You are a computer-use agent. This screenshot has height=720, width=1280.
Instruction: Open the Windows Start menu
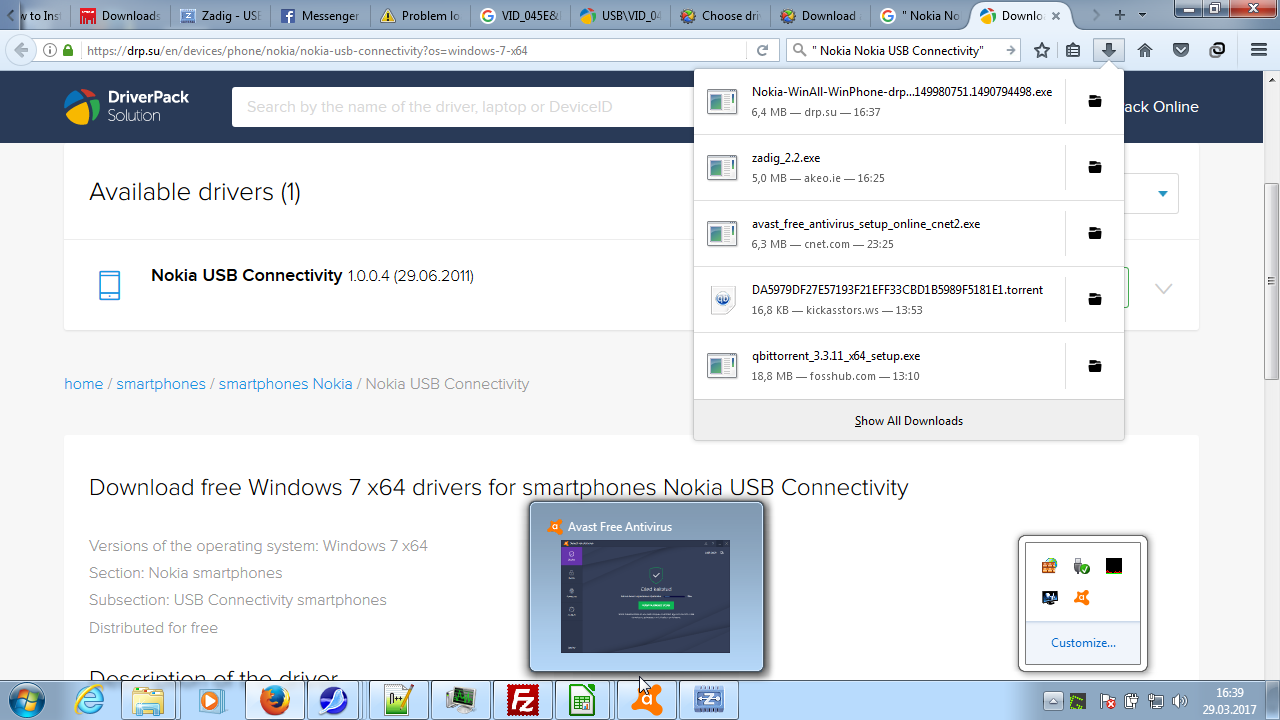coord(26,700)
